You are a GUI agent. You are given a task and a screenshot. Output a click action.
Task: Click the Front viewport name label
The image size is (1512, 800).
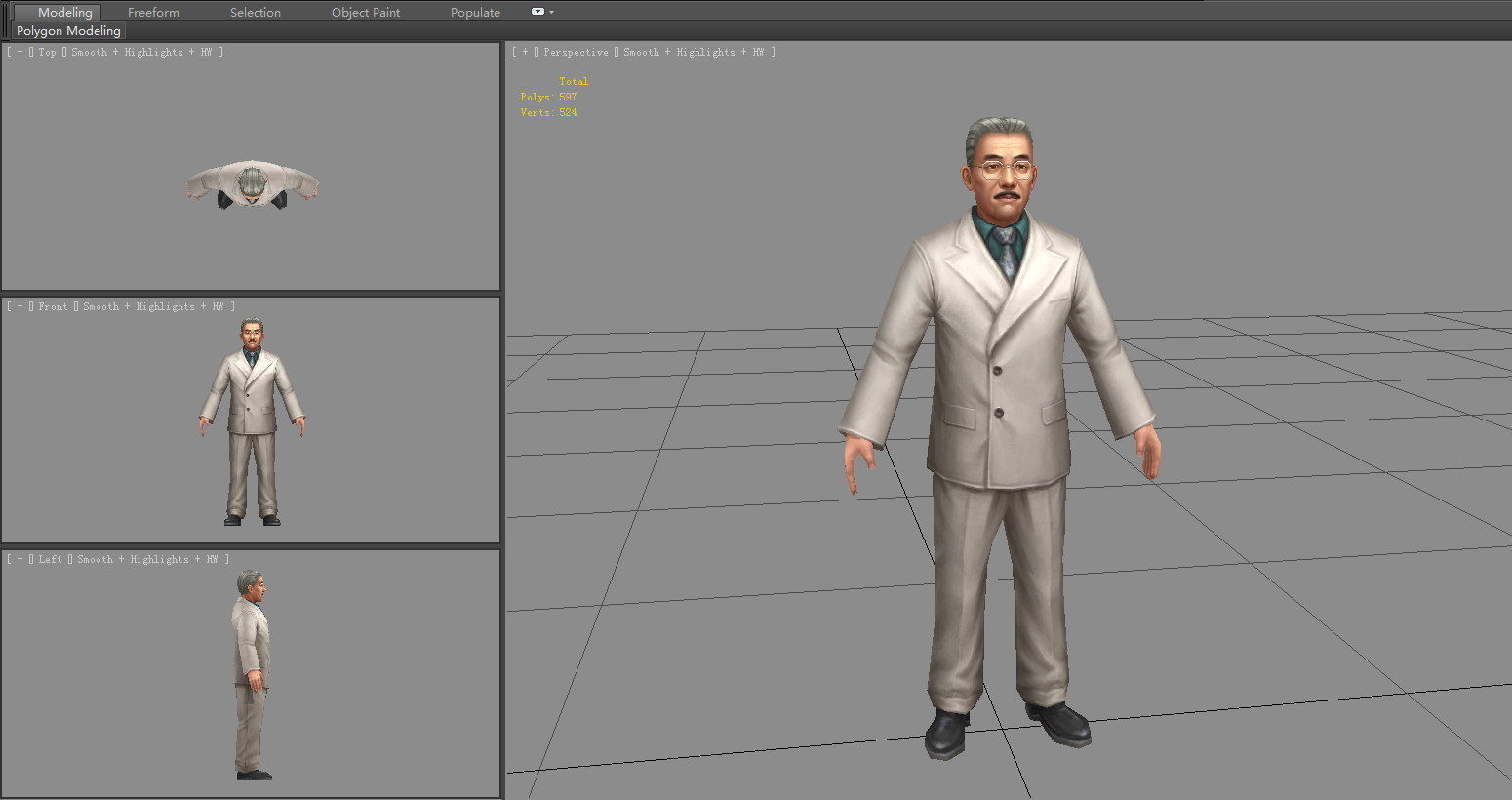(x=53, y=306)
